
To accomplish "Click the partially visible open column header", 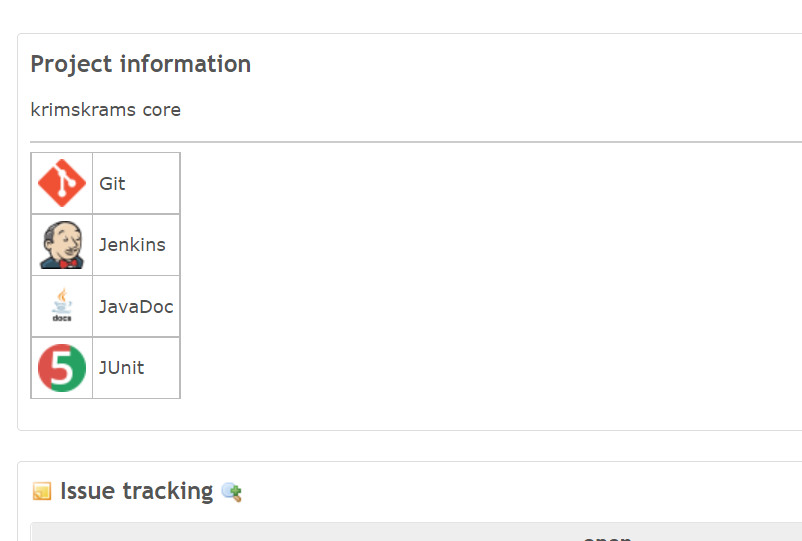I will 607,537.
